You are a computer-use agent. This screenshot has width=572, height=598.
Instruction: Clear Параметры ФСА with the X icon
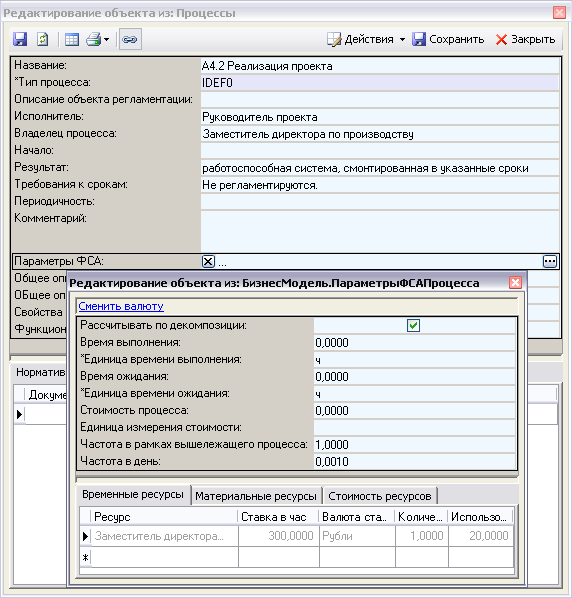pos(208,262)
